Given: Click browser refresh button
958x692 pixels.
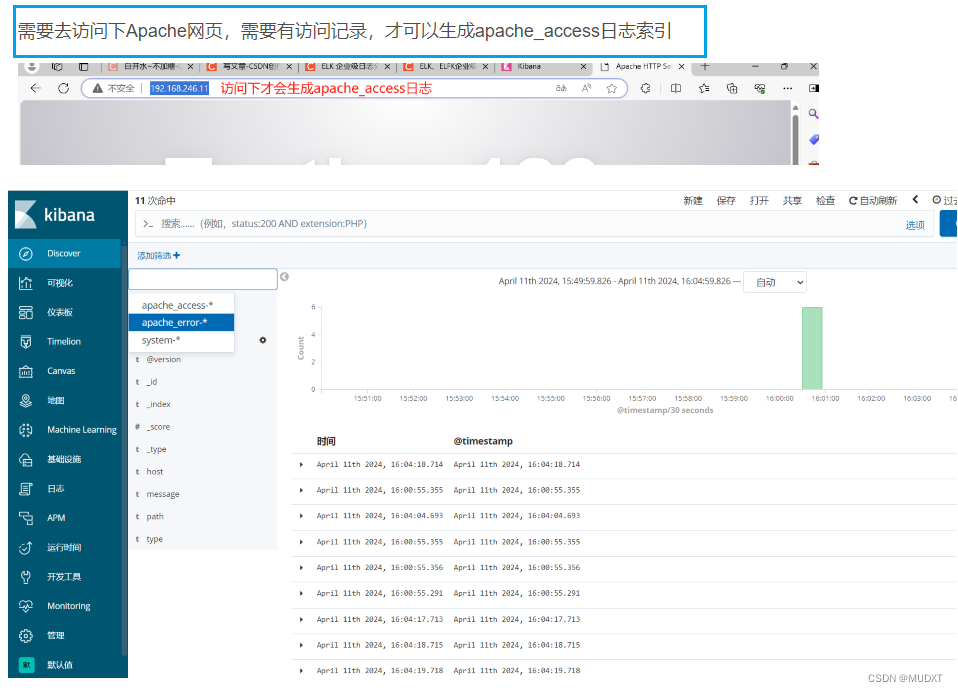Looking at the screenshot, I should pyautogui.click(x=64, y=89).
